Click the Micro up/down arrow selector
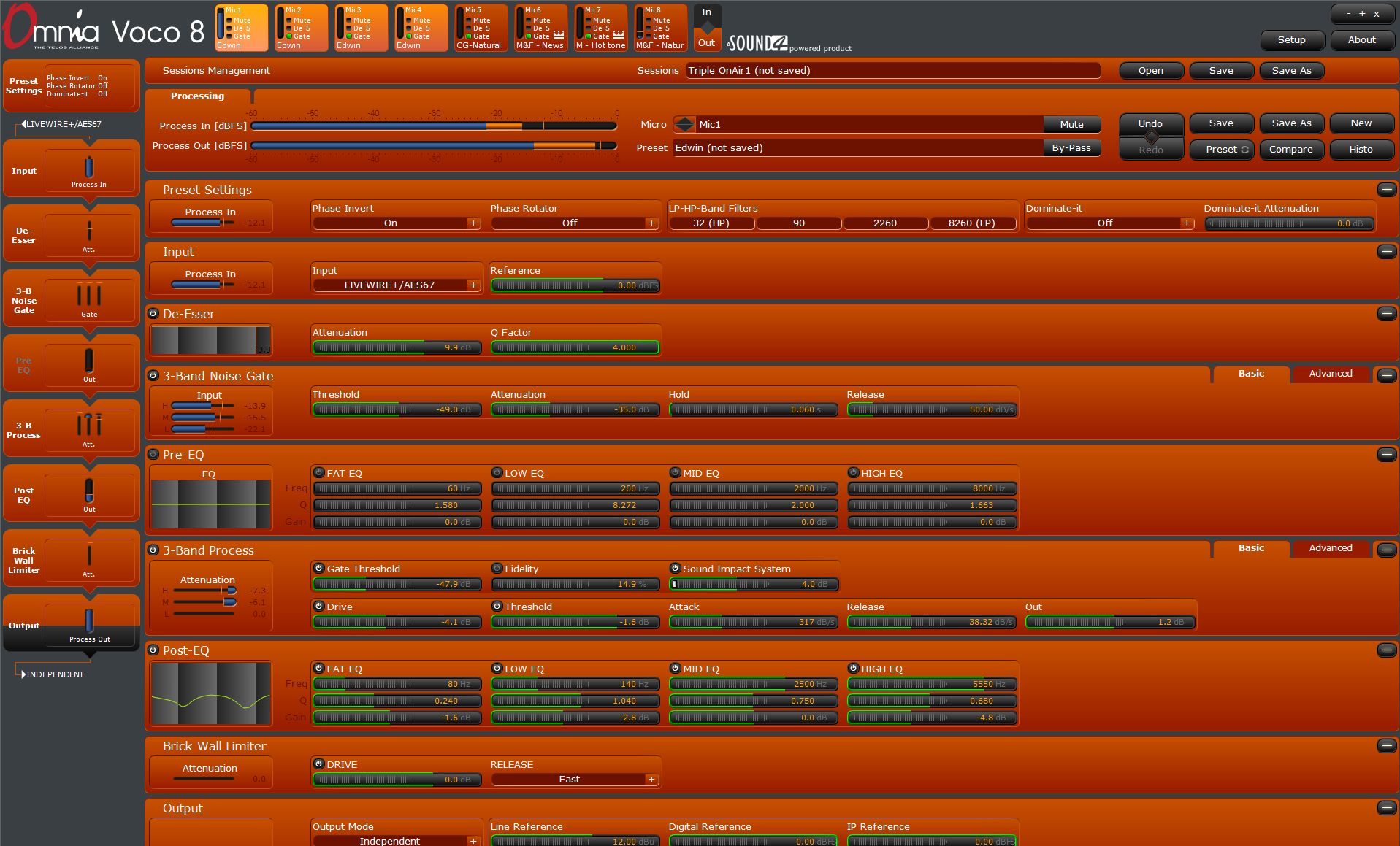Viewport: 1400px width, 846px height. pyautogui.click(x=684, y=124)
